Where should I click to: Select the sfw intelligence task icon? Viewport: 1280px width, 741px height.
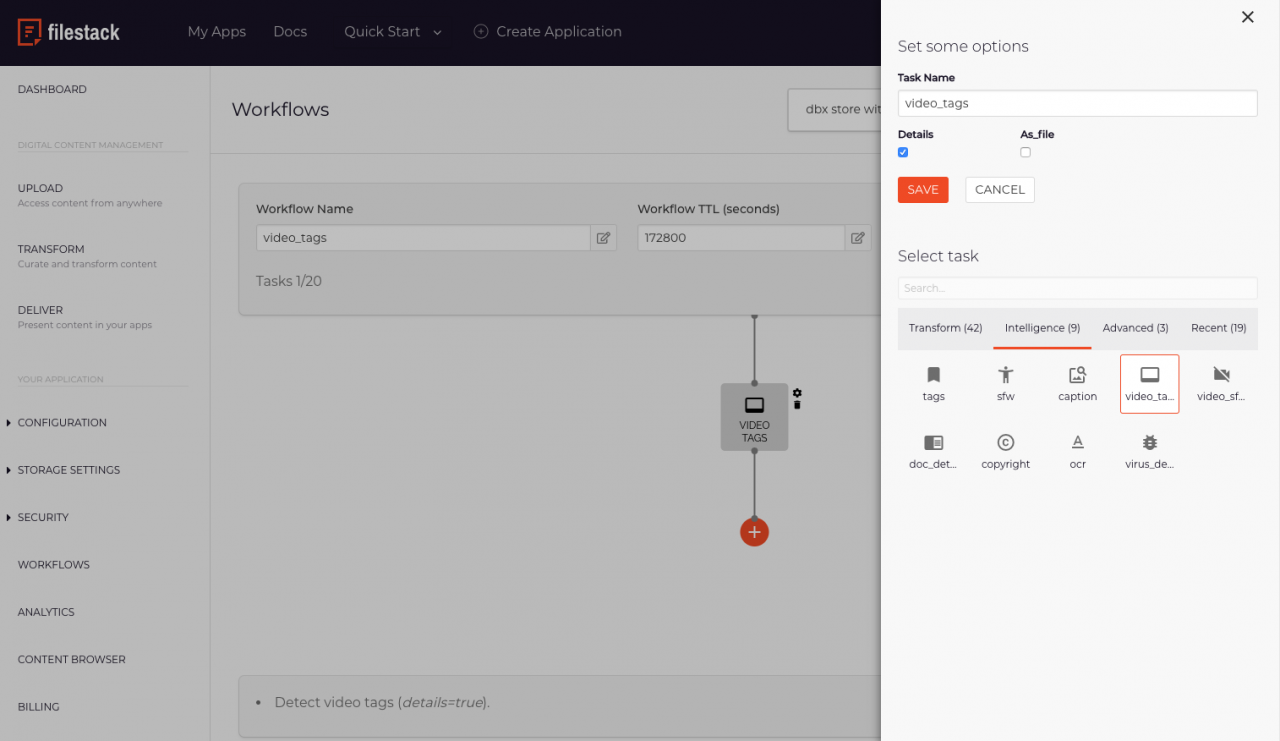[1005, 383]
